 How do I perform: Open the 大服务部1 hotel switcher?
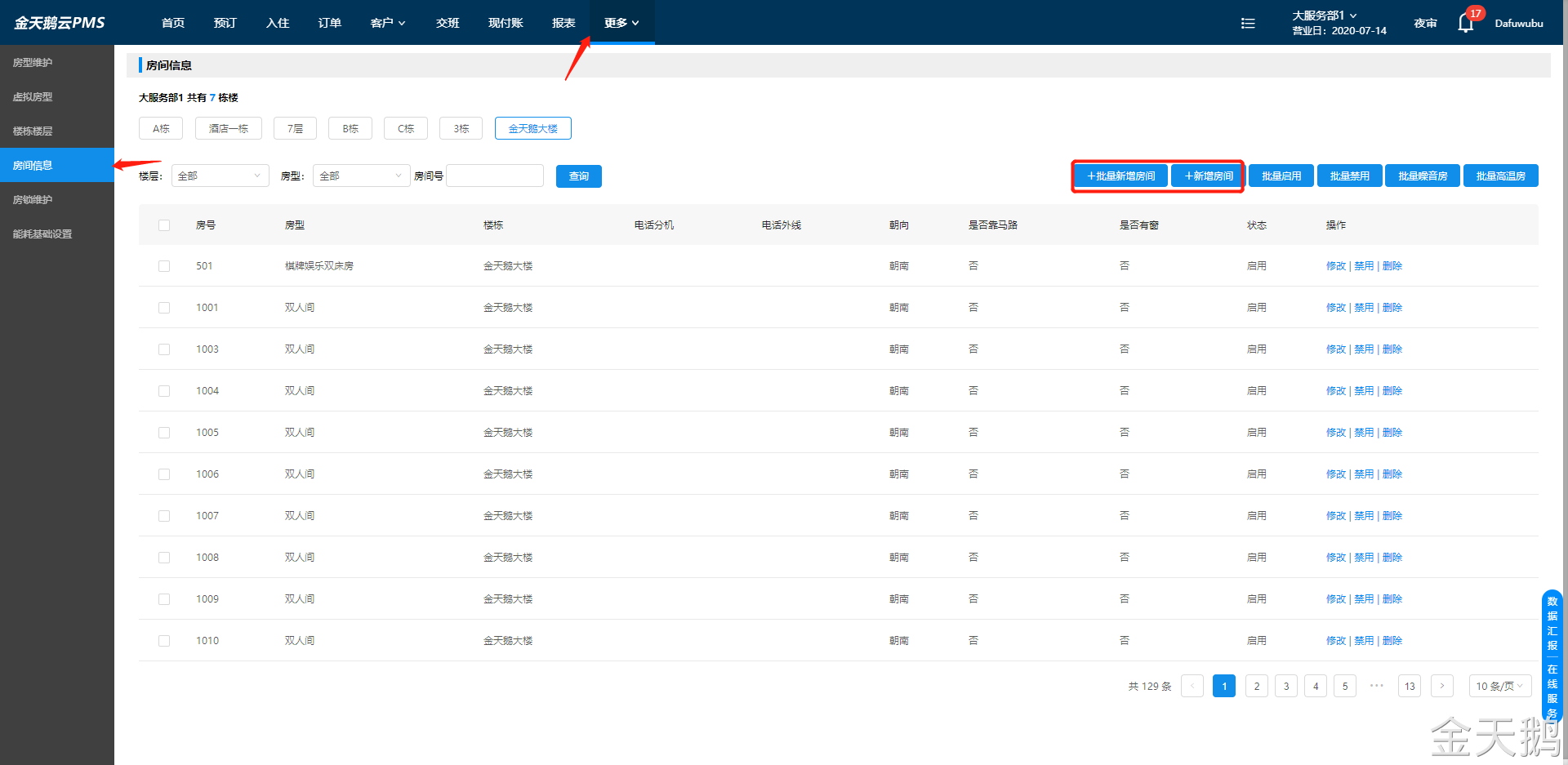coord(1324,16)
